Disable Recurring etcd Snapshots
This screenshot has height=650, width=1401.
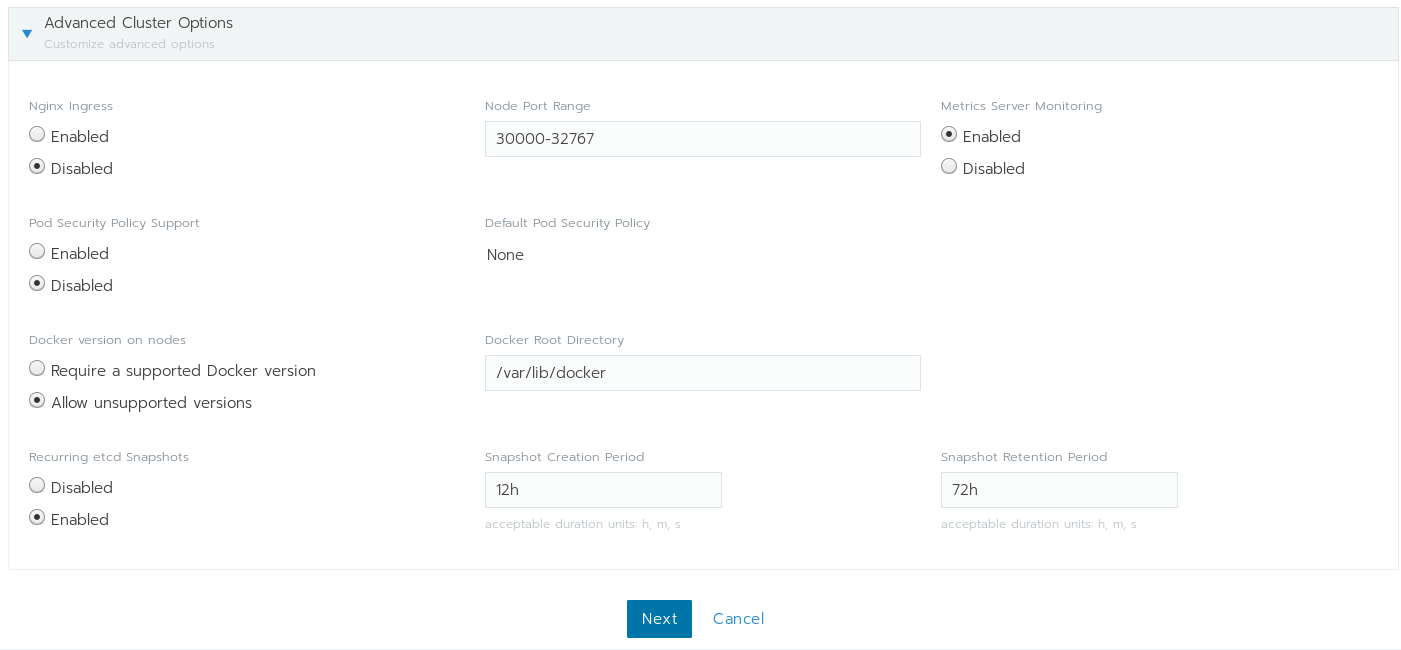coord(37,485)
